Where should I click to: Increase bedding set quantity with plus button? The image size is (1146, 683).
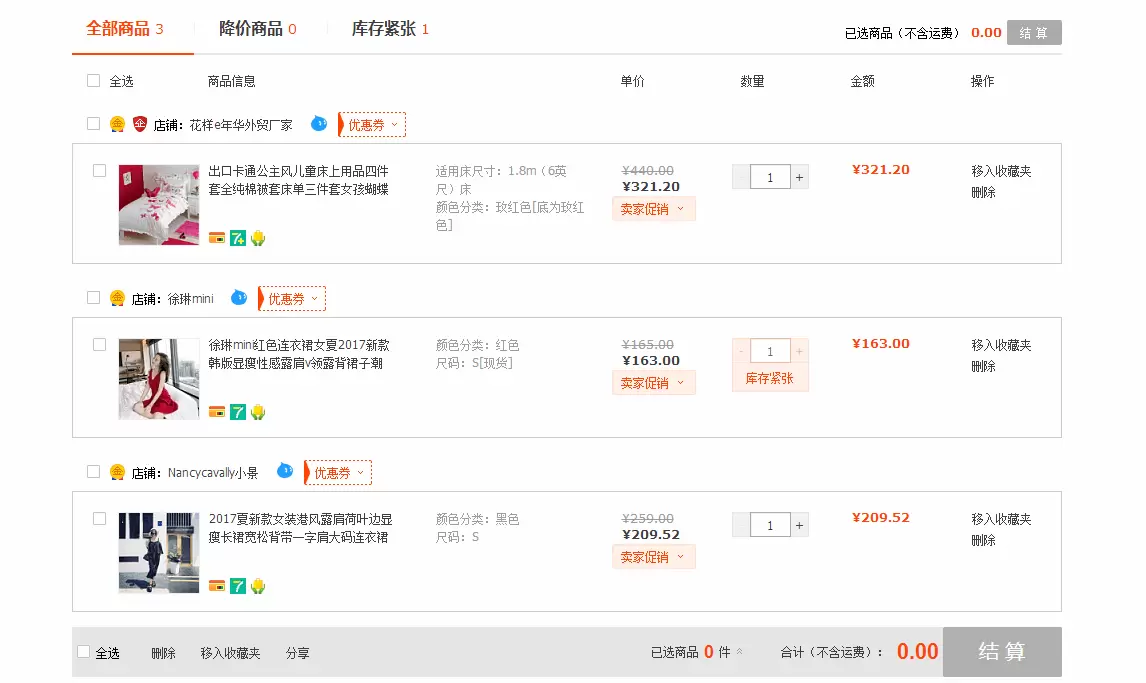coord(799,178)
